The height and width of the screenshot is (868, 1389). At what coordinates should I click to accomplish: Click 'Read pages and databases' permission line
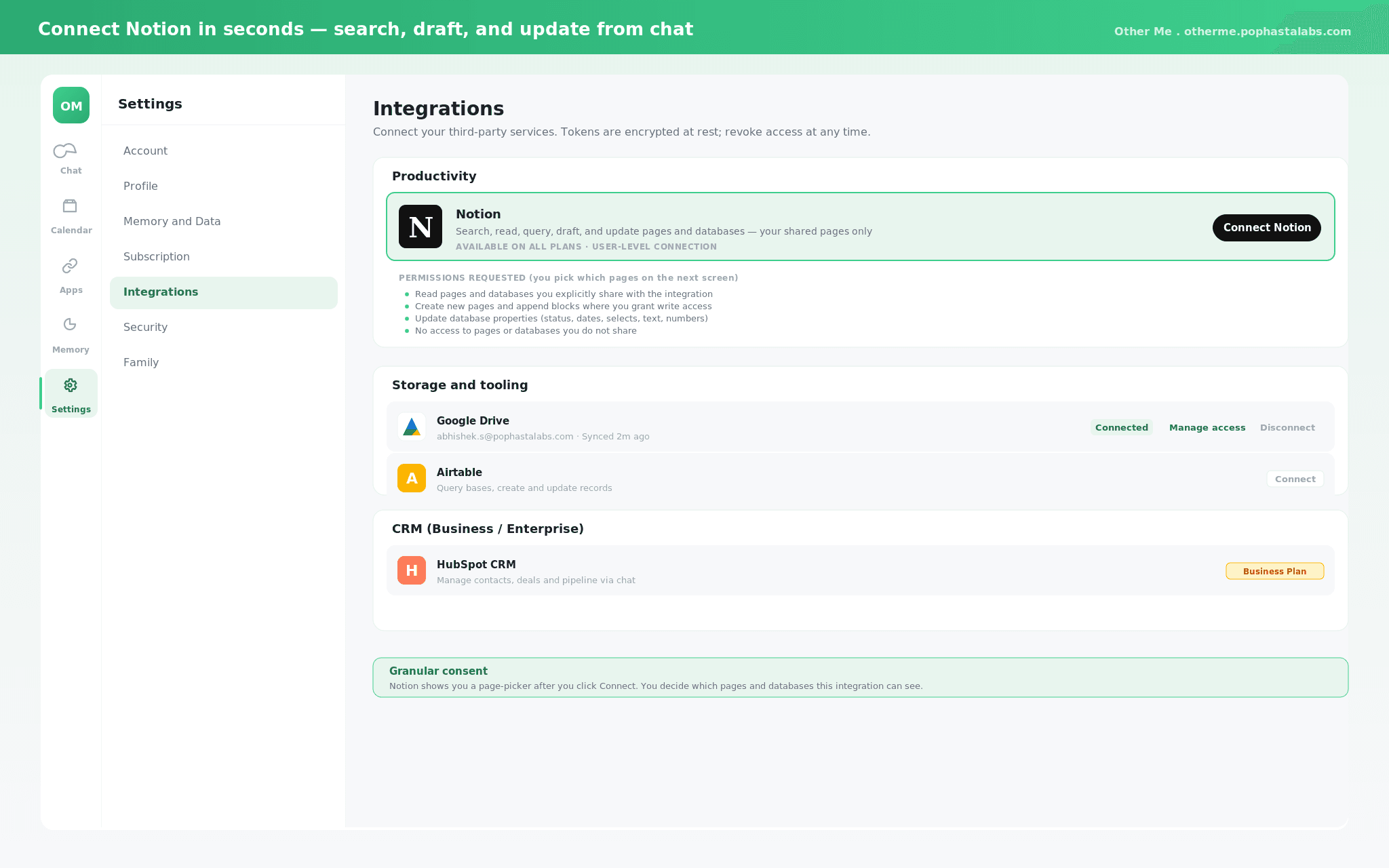point(564,294)
